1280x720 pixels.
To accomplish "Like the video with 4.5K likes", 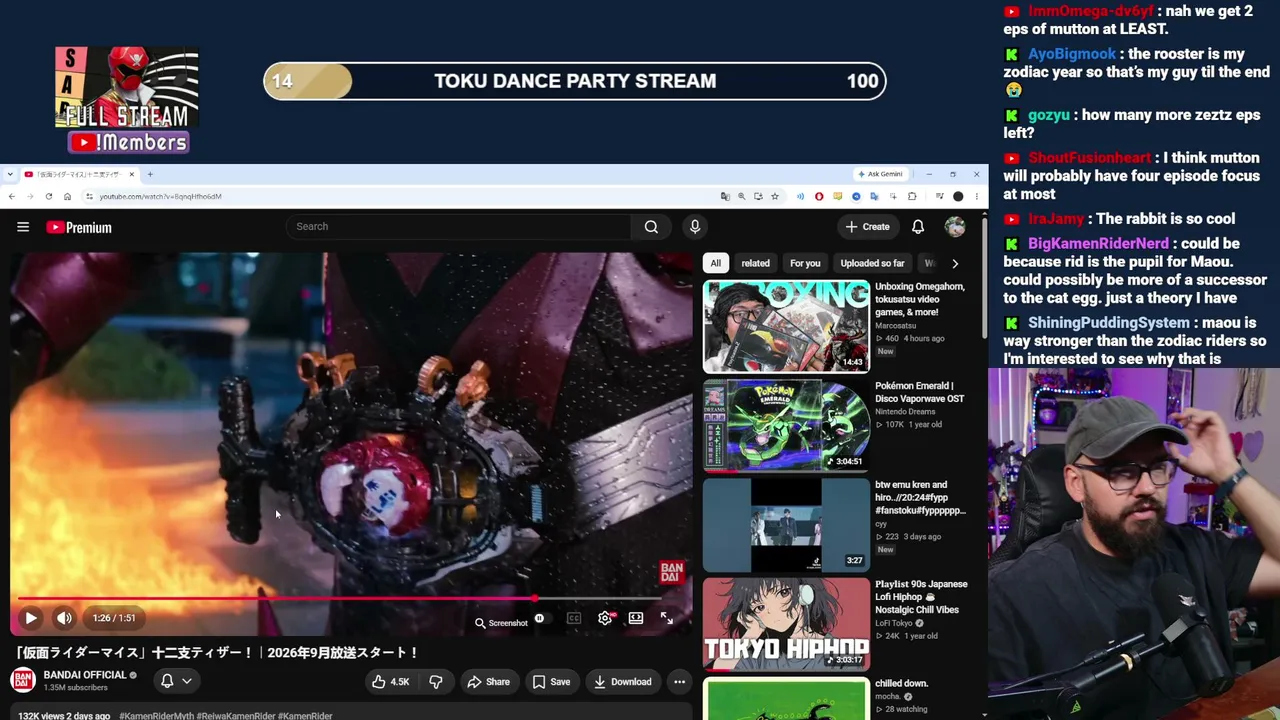I will pyautogui.click(x=390, y=682).
